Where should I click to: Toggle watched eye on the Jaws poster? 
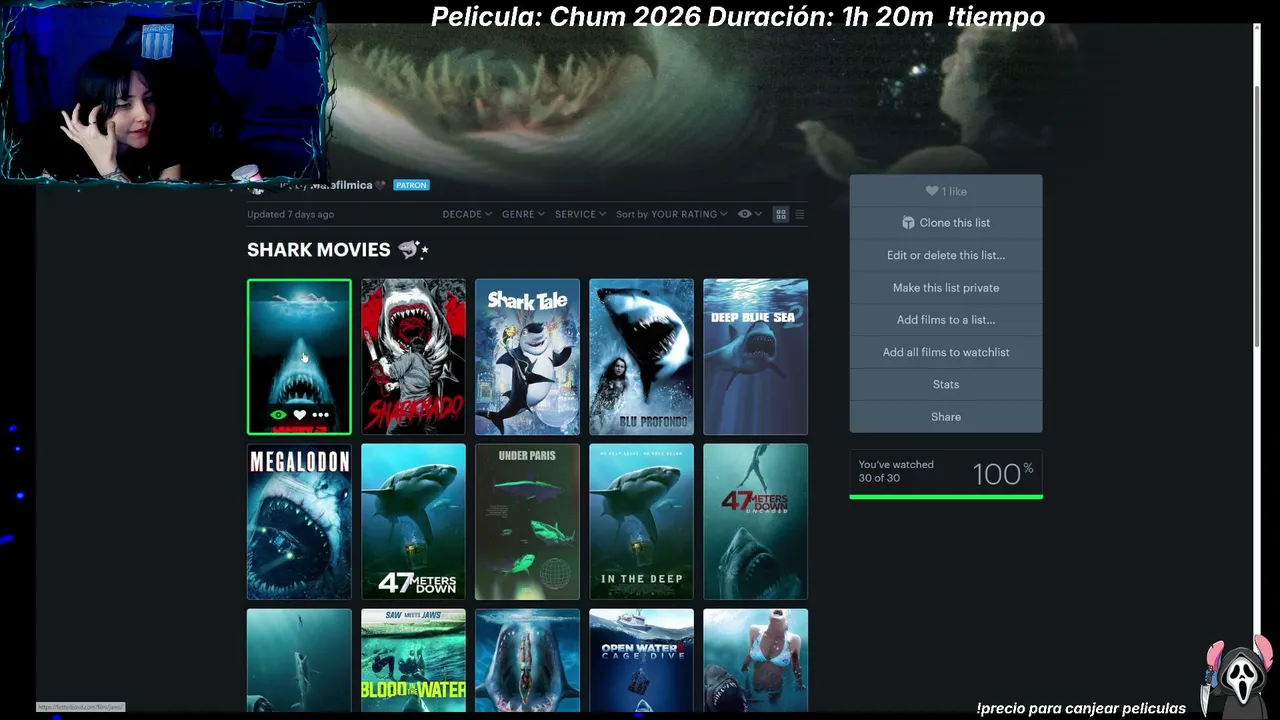pyautogui.click(x=279, y=415)
